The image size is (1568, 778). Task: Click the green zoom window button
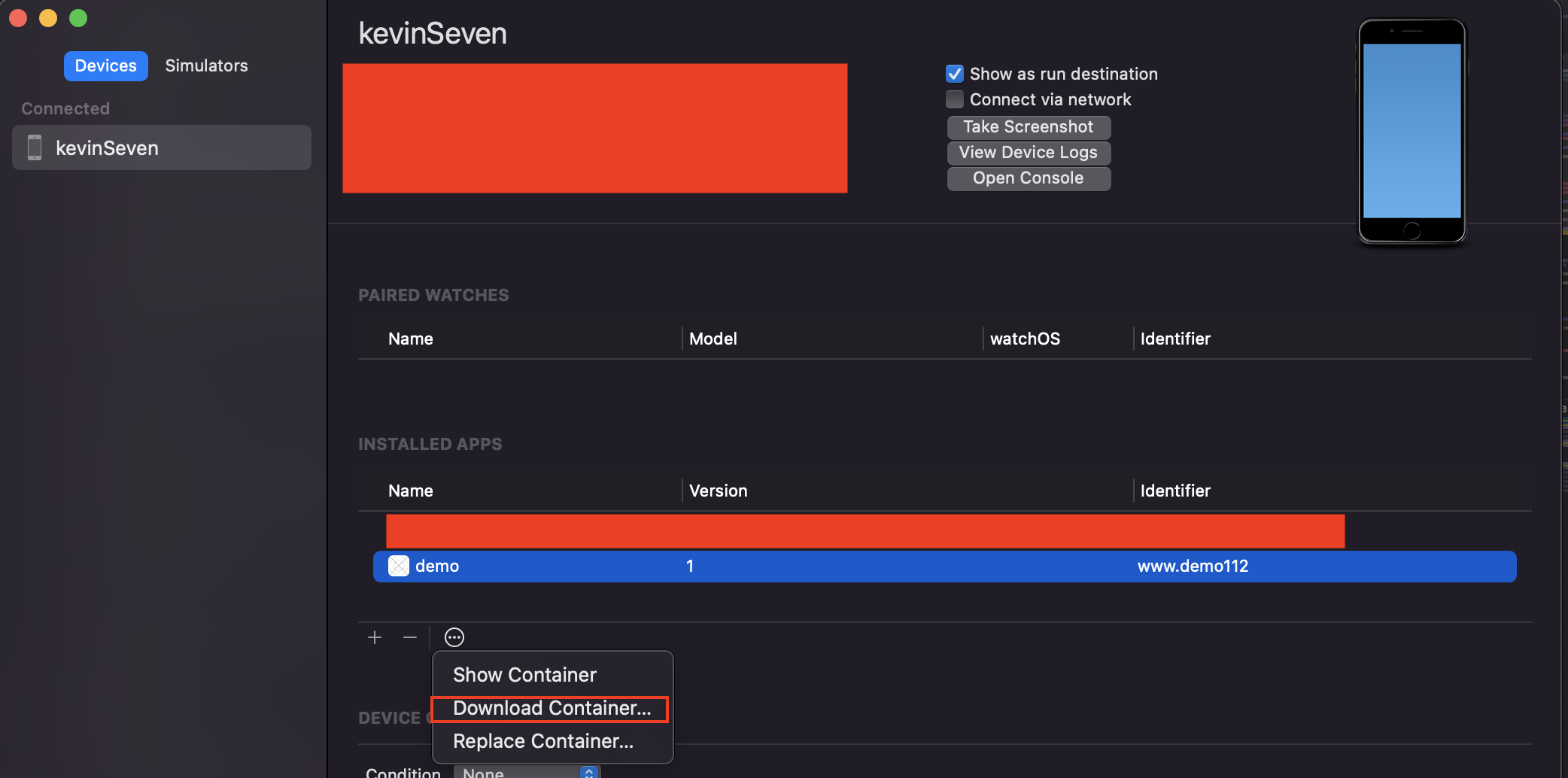[78, 18]
